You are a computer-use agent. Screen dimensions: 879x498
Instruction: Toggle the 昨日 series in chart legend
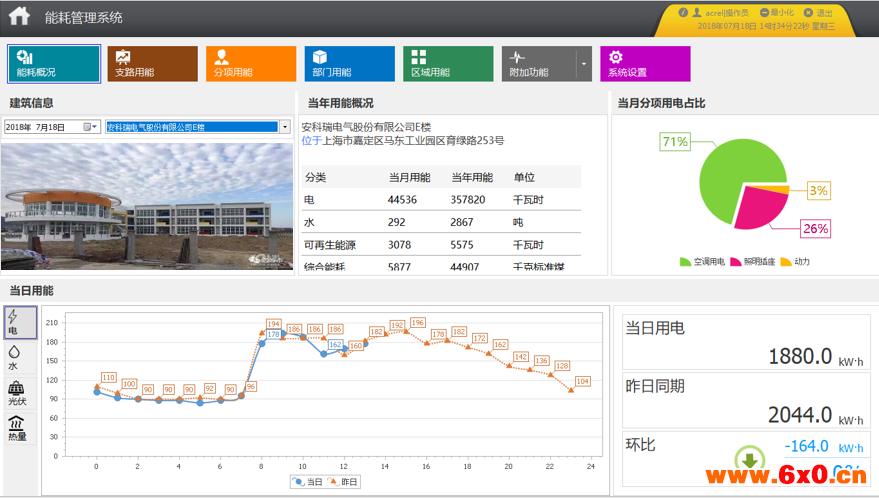pyautogui.click(x=344, y=482)
